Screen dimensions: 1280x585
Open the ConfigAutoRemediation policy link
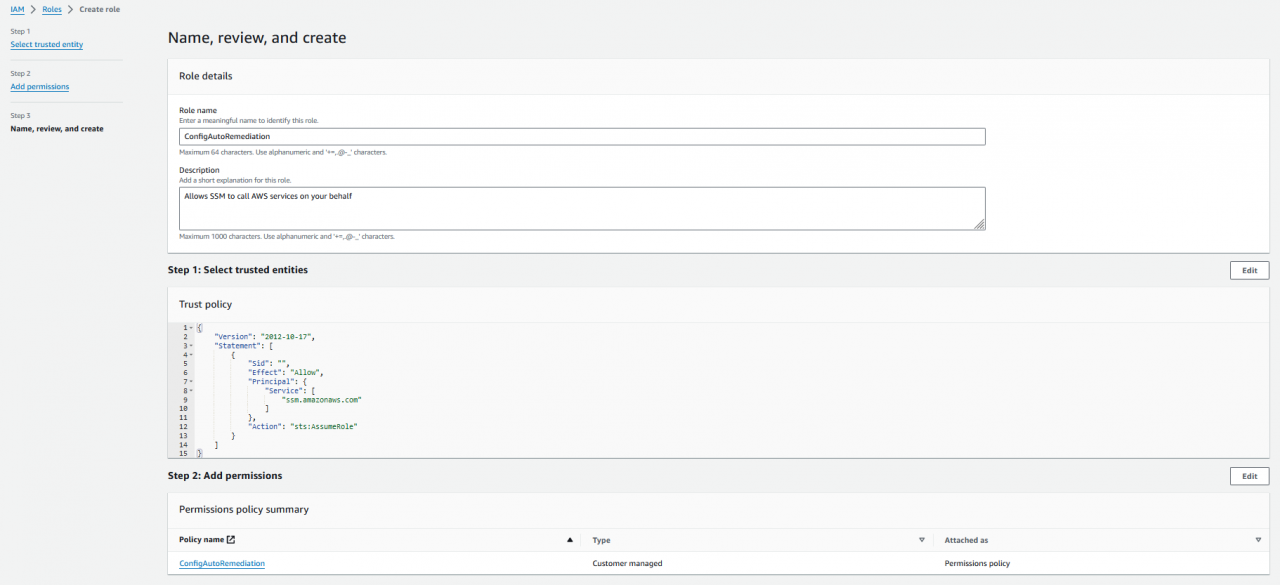click(222, 563)
